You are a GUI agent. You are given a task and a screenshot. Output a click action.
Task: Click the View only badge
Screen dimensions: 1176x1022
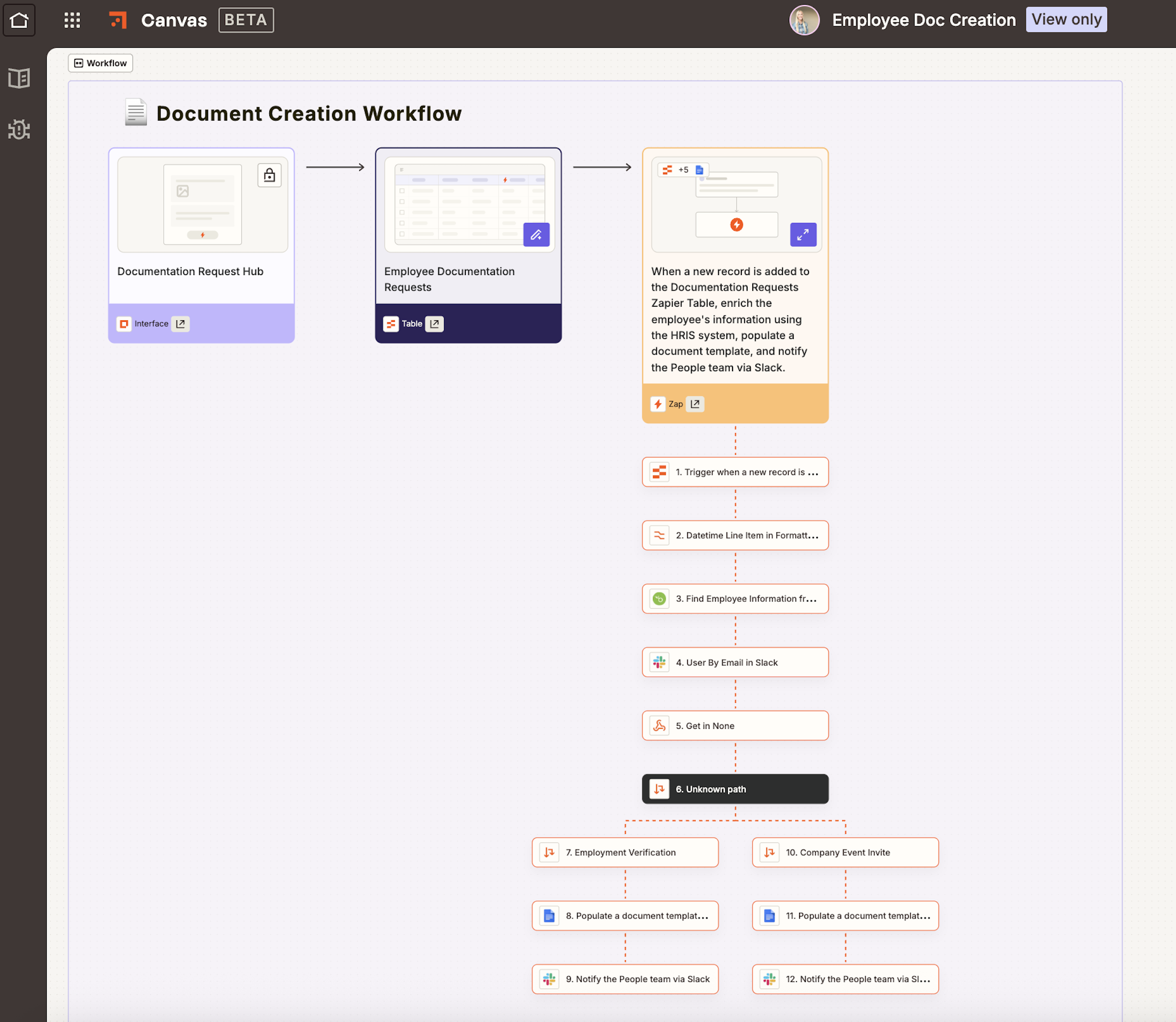[x=1066, y=20]
